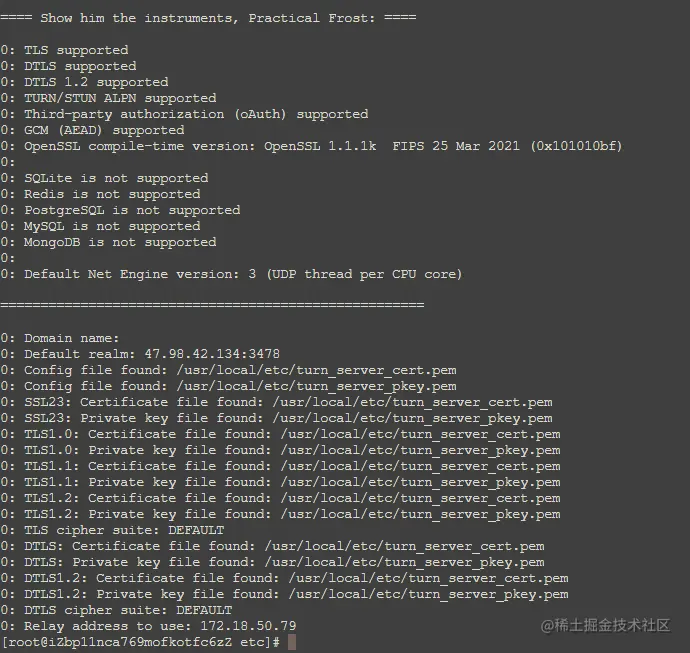Click the root shell prompt text

(141, 642)
